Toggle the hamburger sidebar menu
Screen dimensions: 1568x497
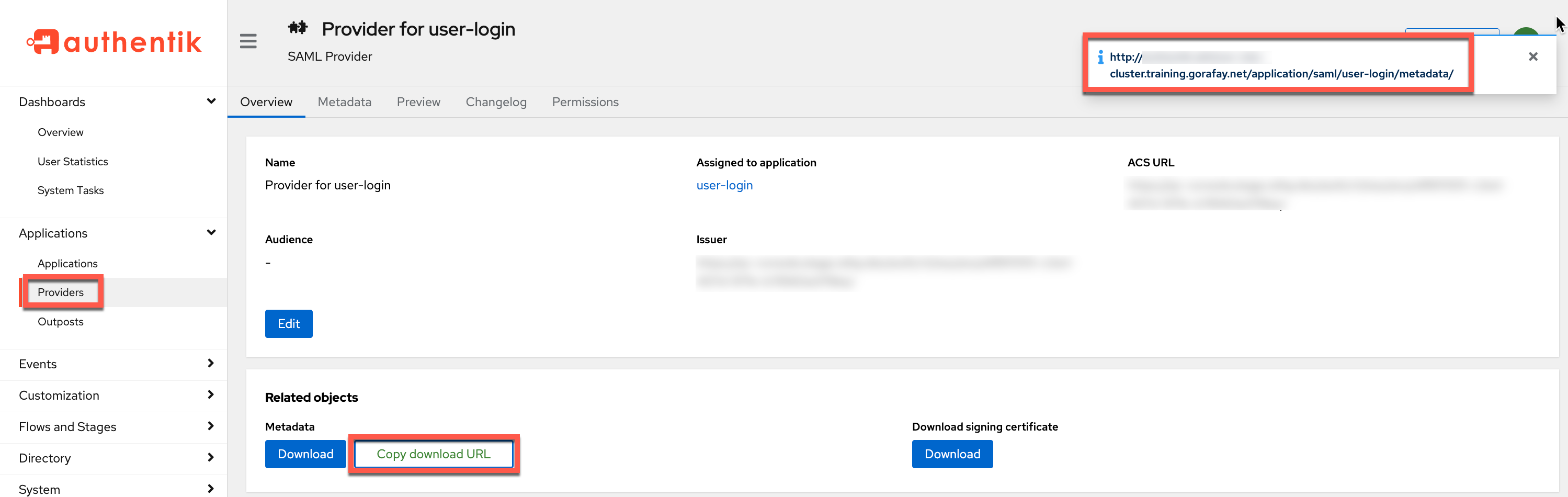click(x=248, y=41)
